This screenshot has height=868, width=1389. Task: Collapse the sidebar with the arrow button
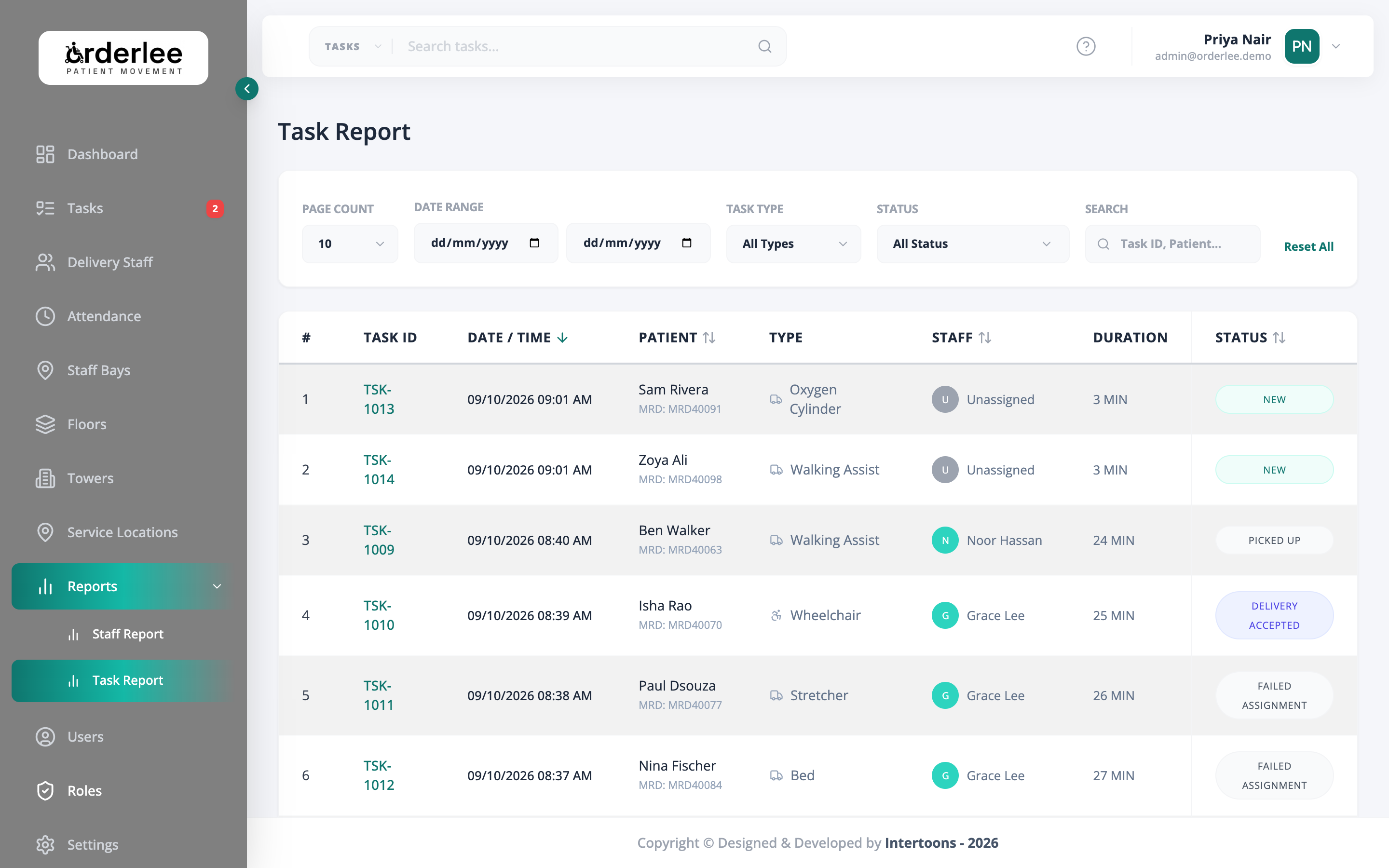pos(247,89)
